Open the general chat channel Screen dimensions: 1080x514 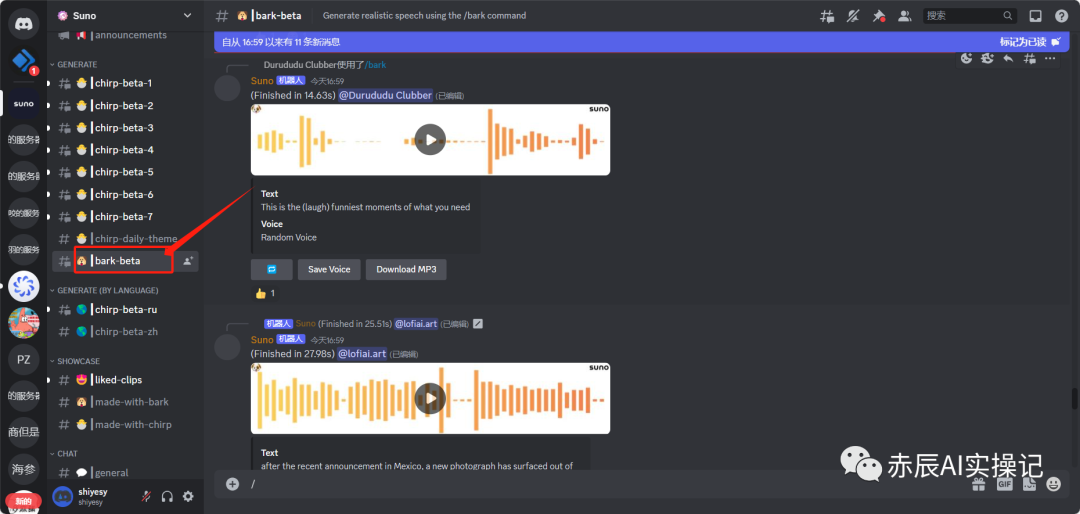point(125,473)
